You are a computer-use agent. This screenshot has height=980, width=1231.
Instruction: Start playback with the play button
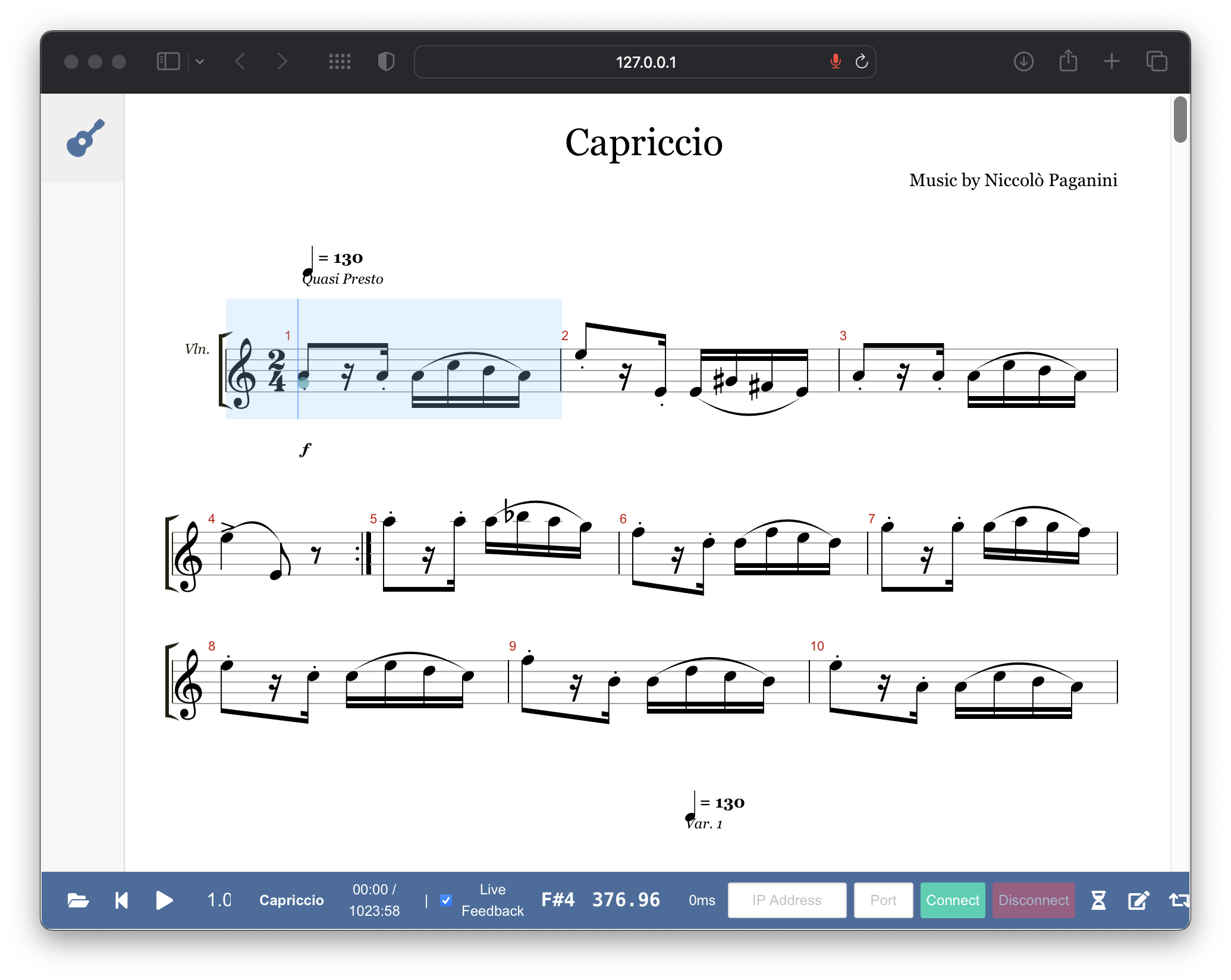164,900
